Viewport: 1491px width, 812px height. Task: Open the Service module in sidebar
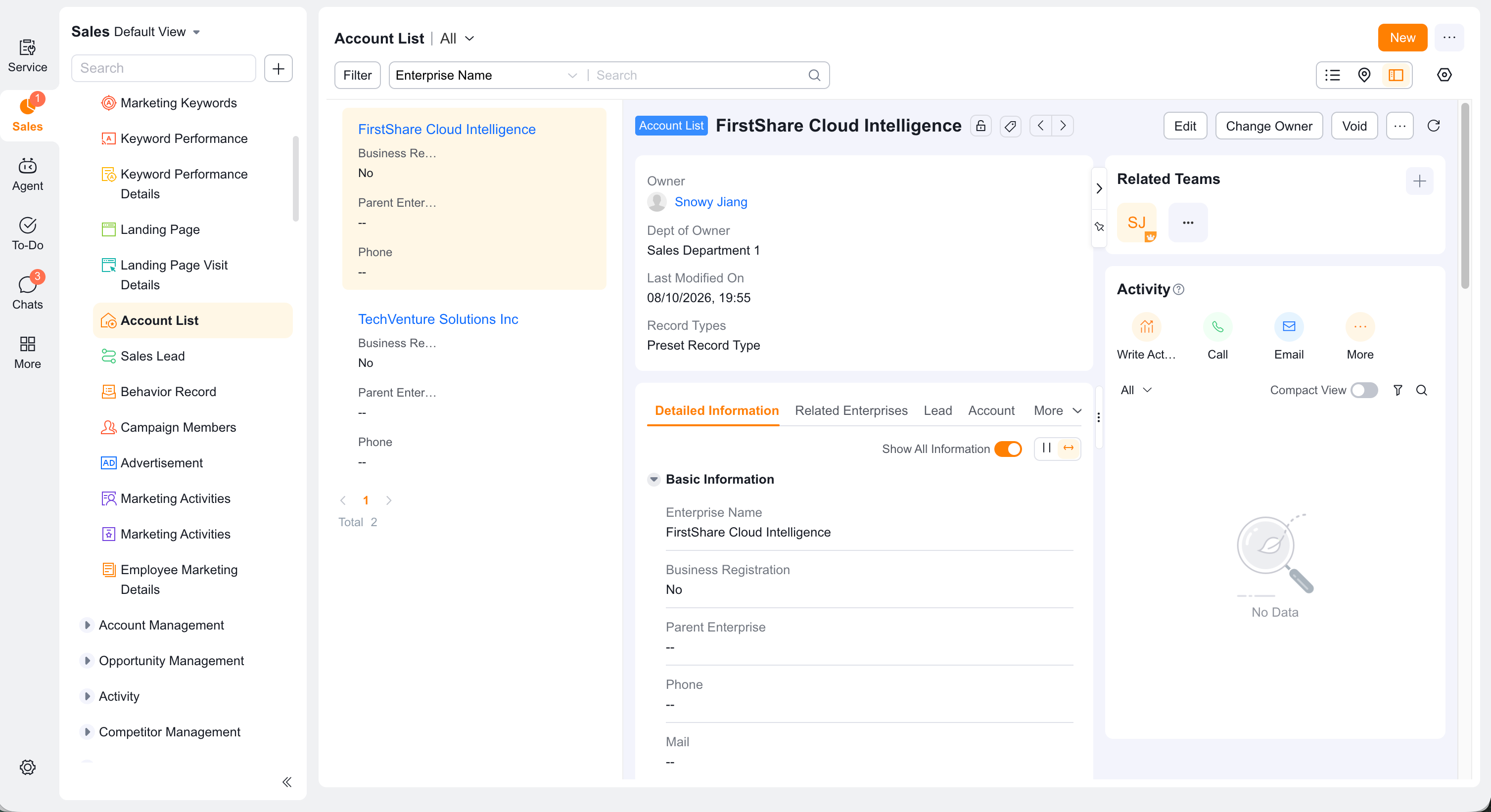point(27,55)
